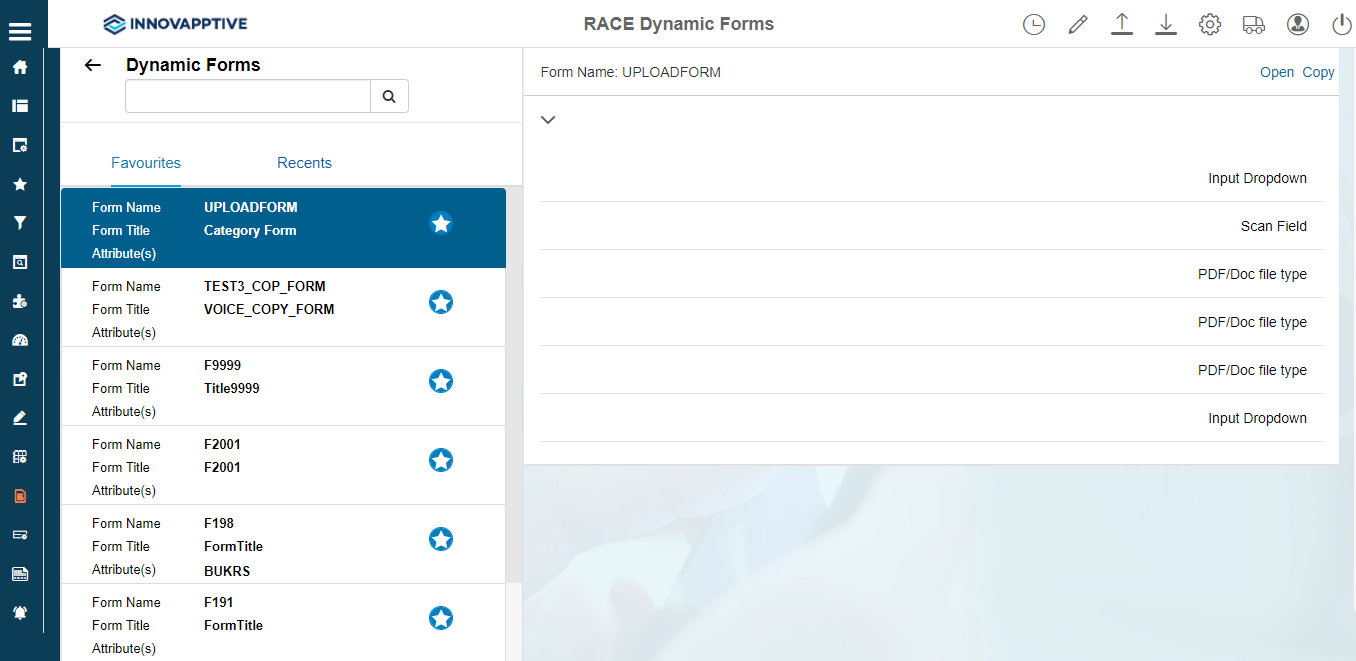Viewport: 1356px width, 661px height.
Task: Switch to the Recents tab
Action: point(304,163)
